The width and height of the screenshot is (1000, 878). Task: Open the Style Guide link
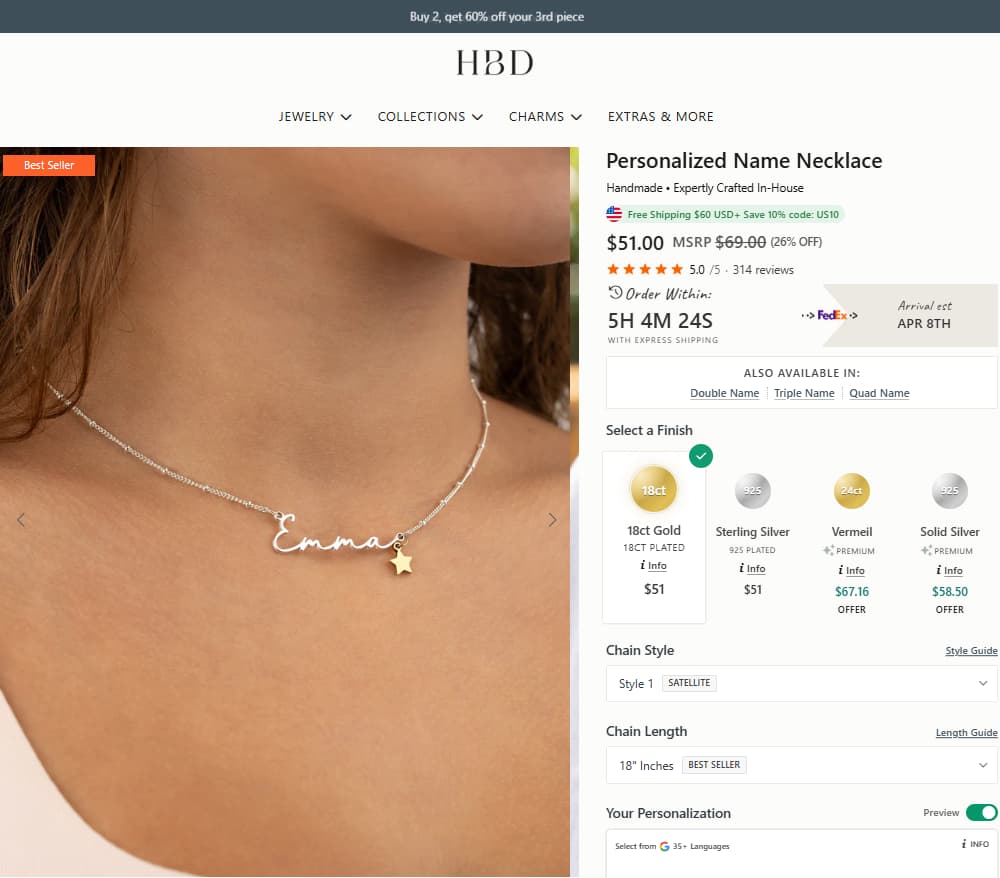(x=970, y=650)
